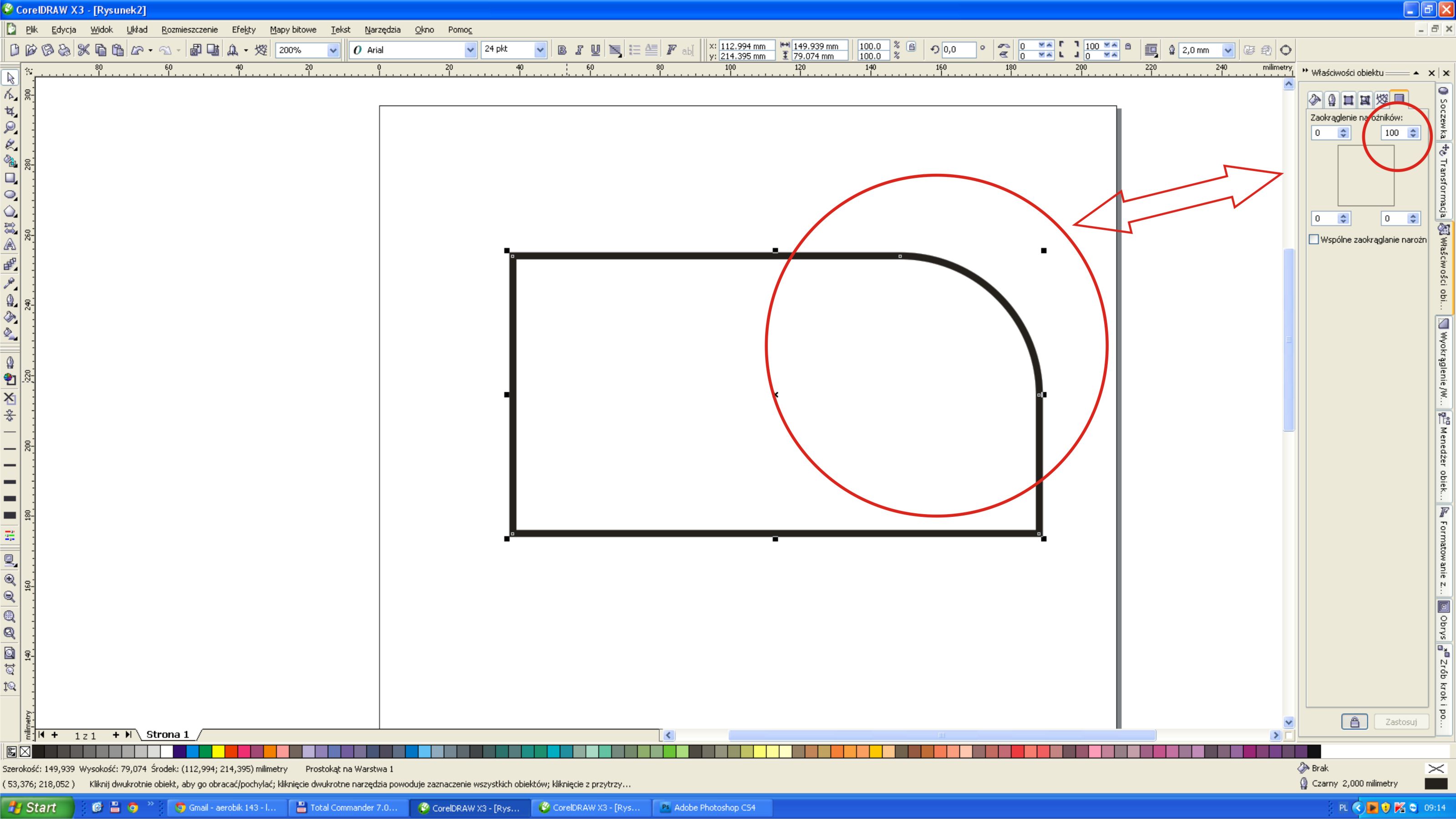Screen dimensions: 1456x819
Task: Click the Cut scissors icon in toolbar
Action: (x=84, y=51)
